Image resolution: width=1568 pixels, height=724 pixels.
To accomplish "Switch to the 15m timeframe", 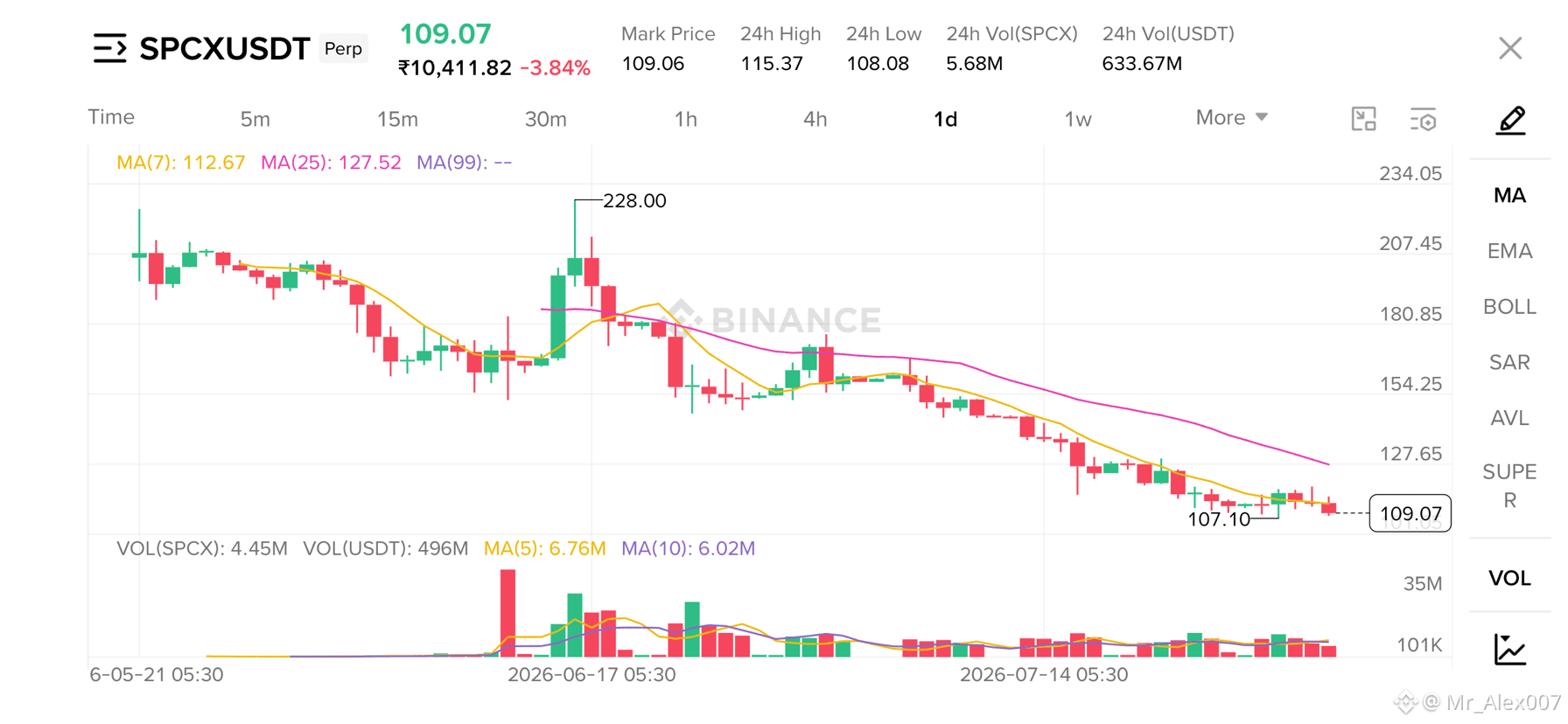I will pos(397,119).
